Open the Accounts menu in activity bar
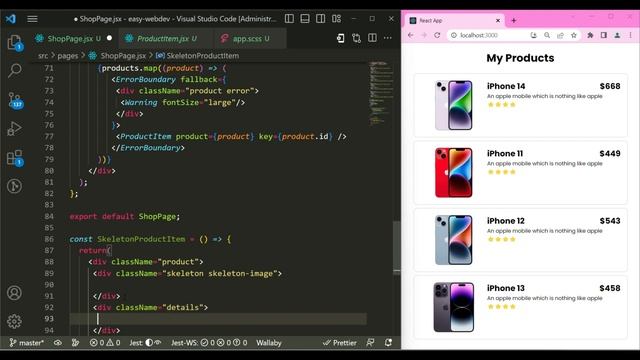Viewport: 640px width, 360px height. click(x=14, y=293)
